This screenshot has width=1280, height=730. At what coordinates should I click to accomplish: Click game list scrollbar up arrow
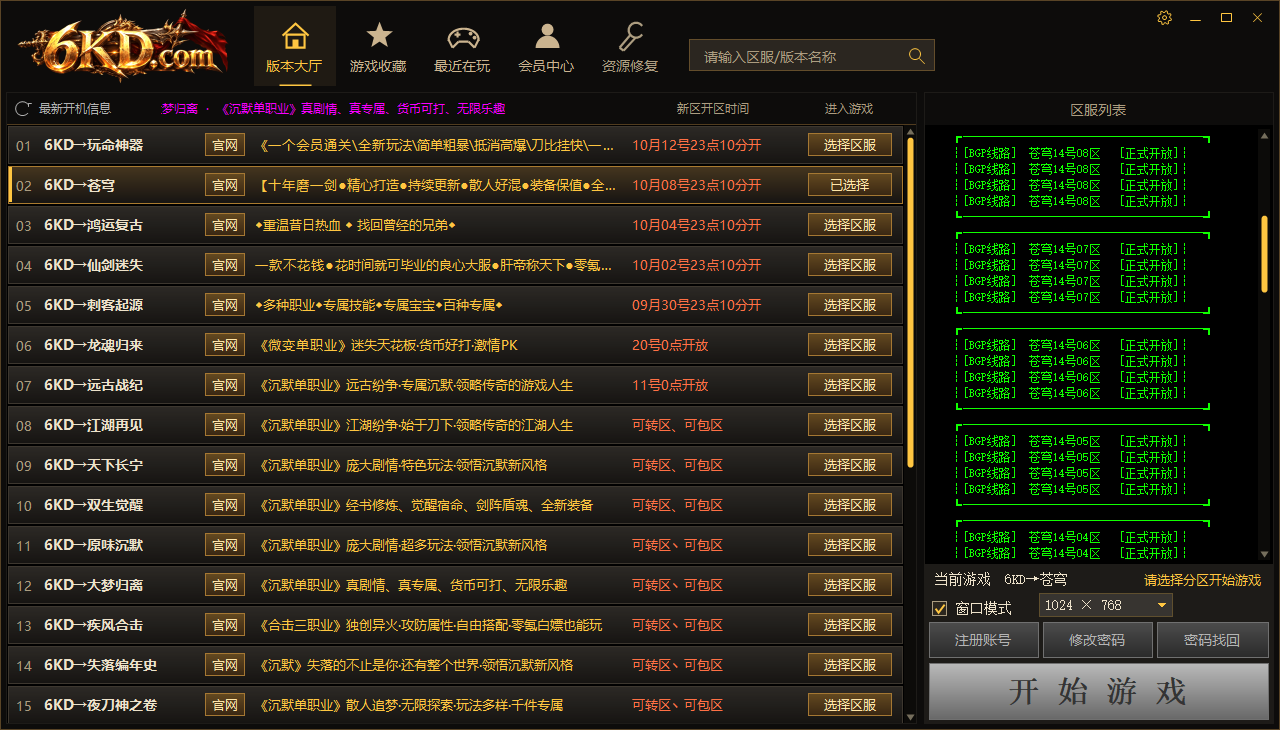pyautogui.click(x=910, y=130)
